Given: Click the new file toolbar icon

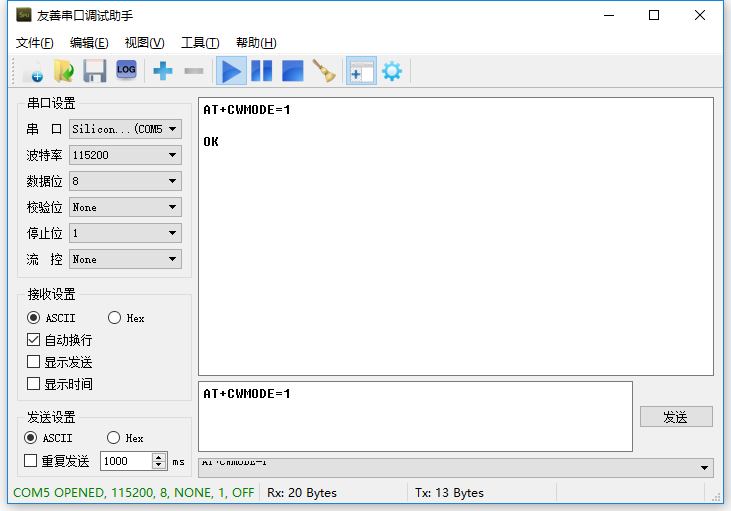Looking at the screenshot, I should (33, 71).
